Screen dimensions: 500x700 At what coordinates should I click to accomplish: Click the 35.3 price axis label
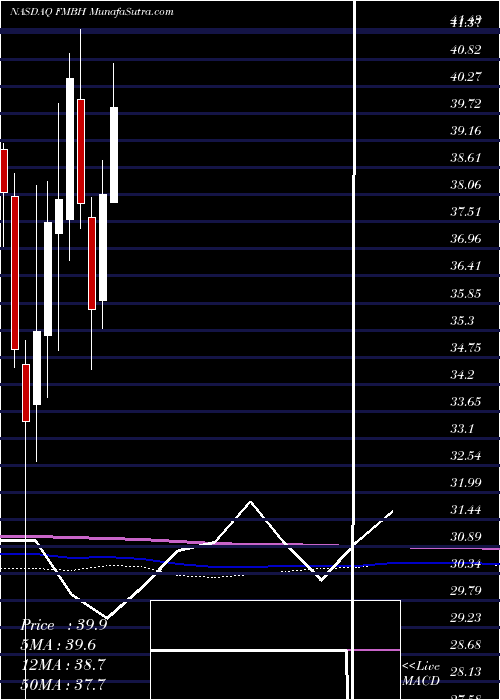pyautogui.click(x=462, y=321)
